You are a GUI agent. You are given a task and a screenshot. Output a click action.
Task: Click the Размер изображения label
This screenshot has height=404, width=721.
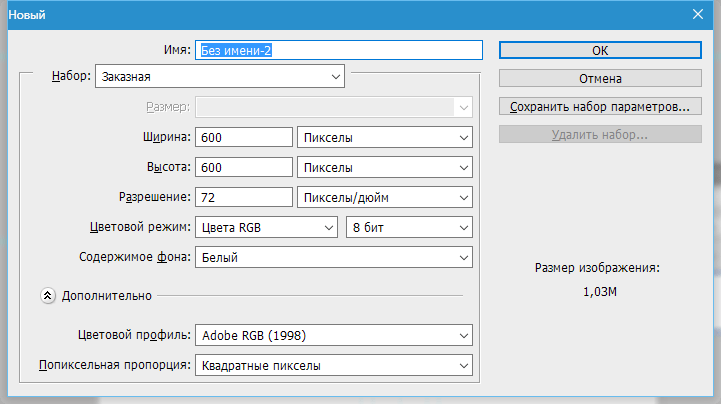click(597, 268)
